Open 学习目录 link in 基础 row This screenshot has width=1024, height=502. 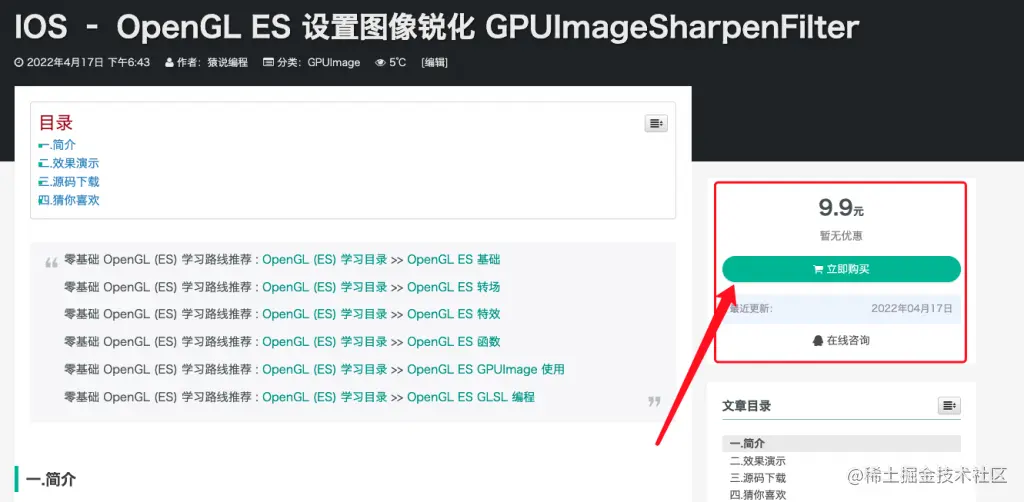[325, 259]
